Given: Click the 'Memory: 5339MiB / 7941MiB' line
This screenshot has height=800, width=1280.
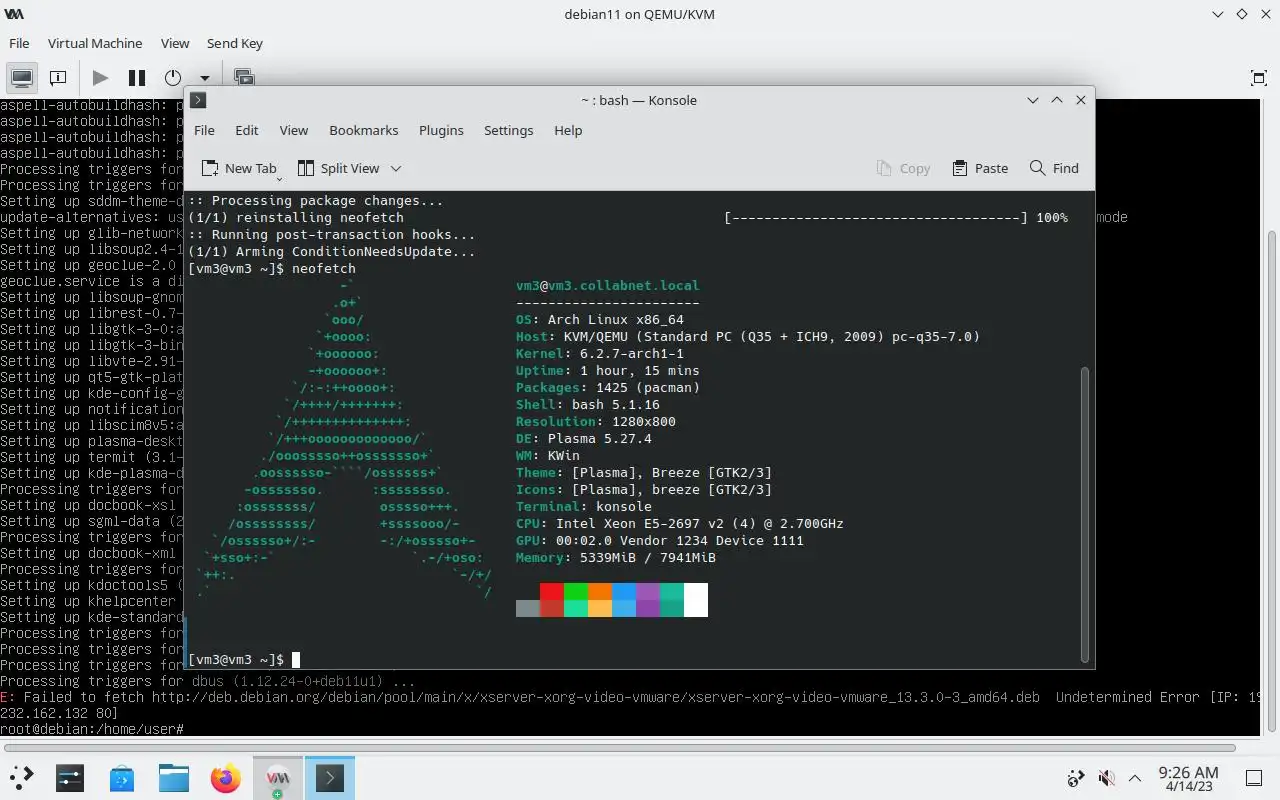Looking at the screenshot, I should tap(616, 557).
